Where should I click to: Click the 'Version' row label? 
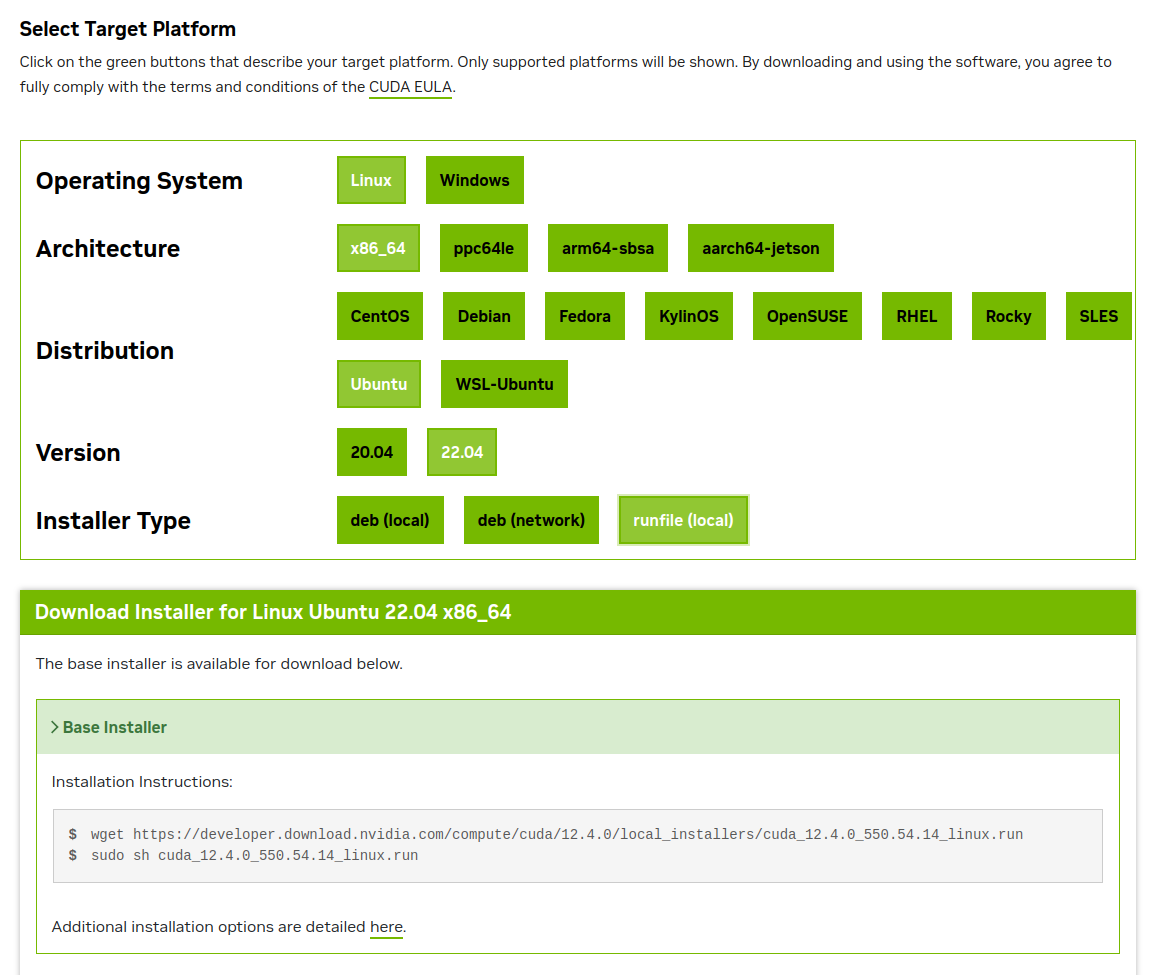point(78,452)
